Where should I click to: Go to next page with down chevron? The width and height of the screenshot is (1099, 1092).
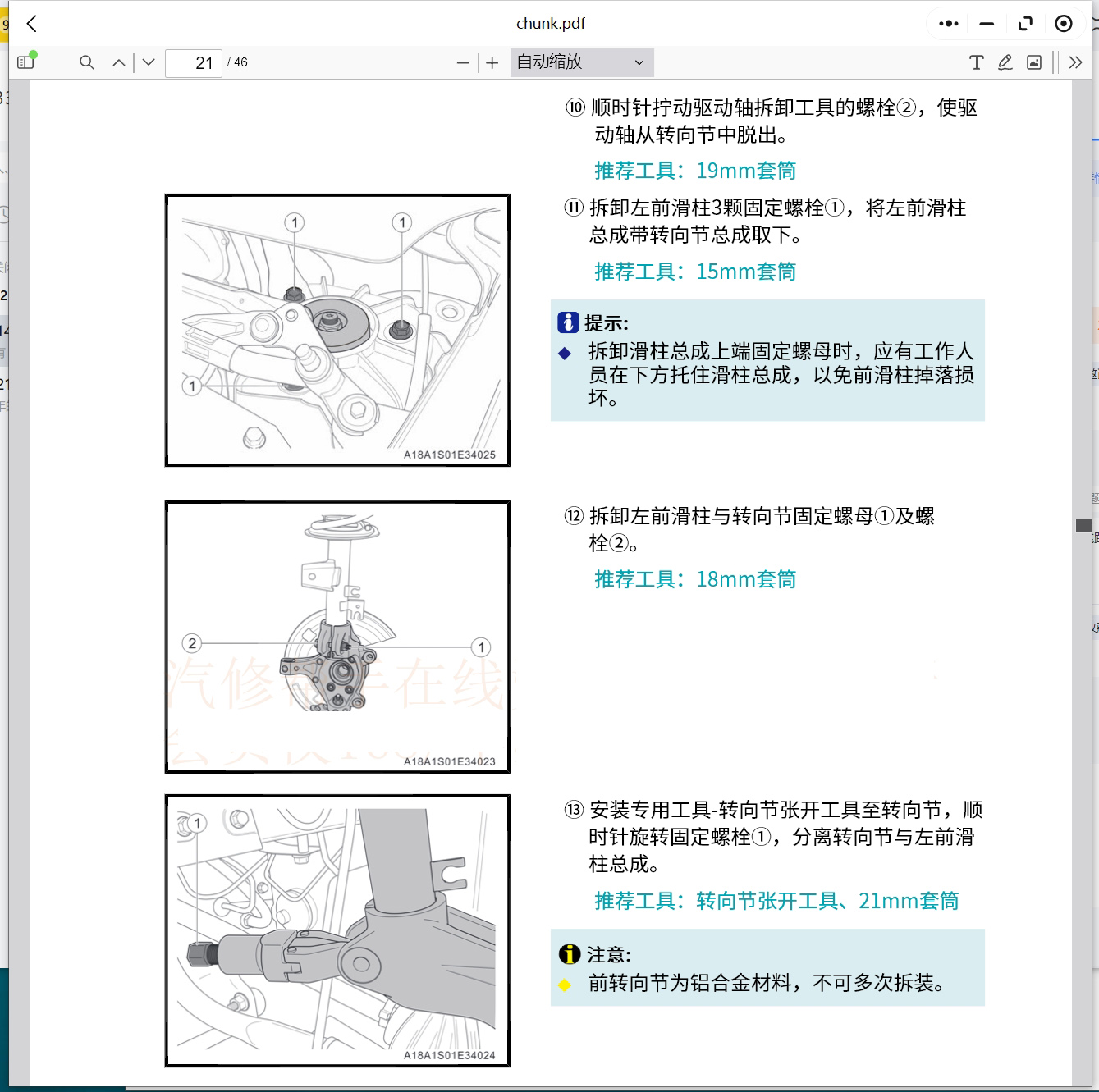[148, 62]
